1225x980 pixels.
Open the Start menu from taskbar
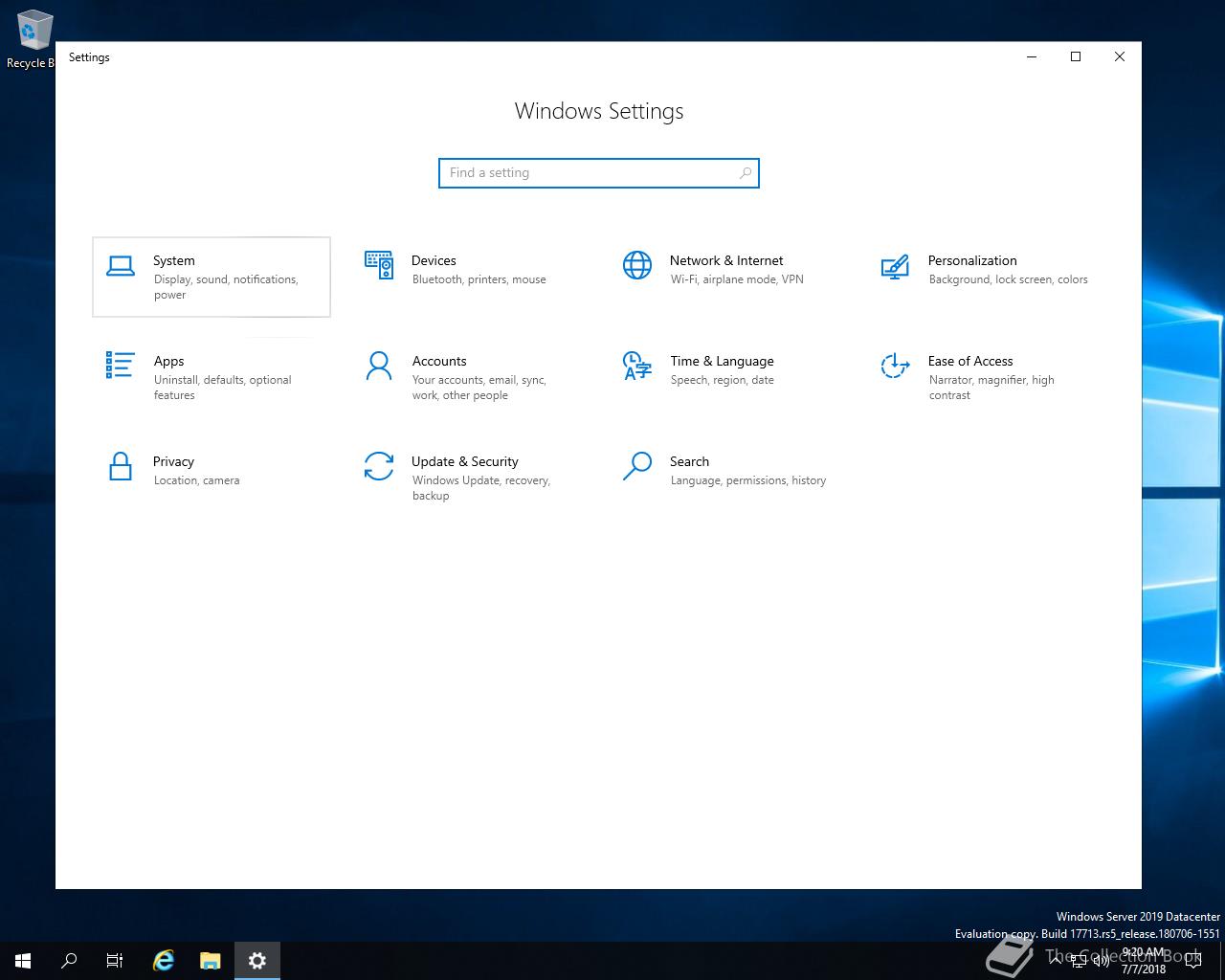coord(23,961)
